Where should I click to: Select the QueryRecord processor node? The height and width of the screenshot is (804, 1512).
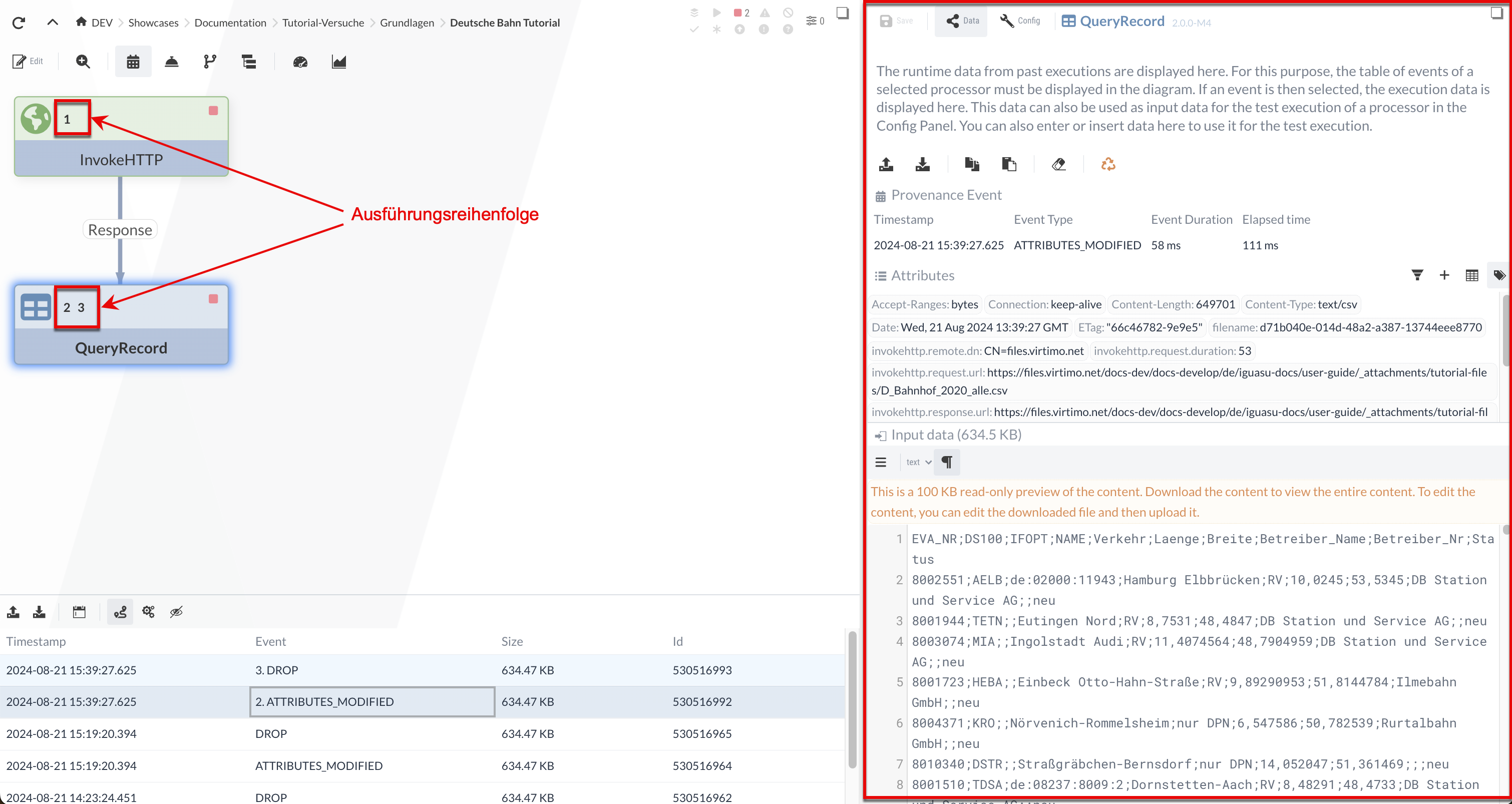tap(121, 324)
